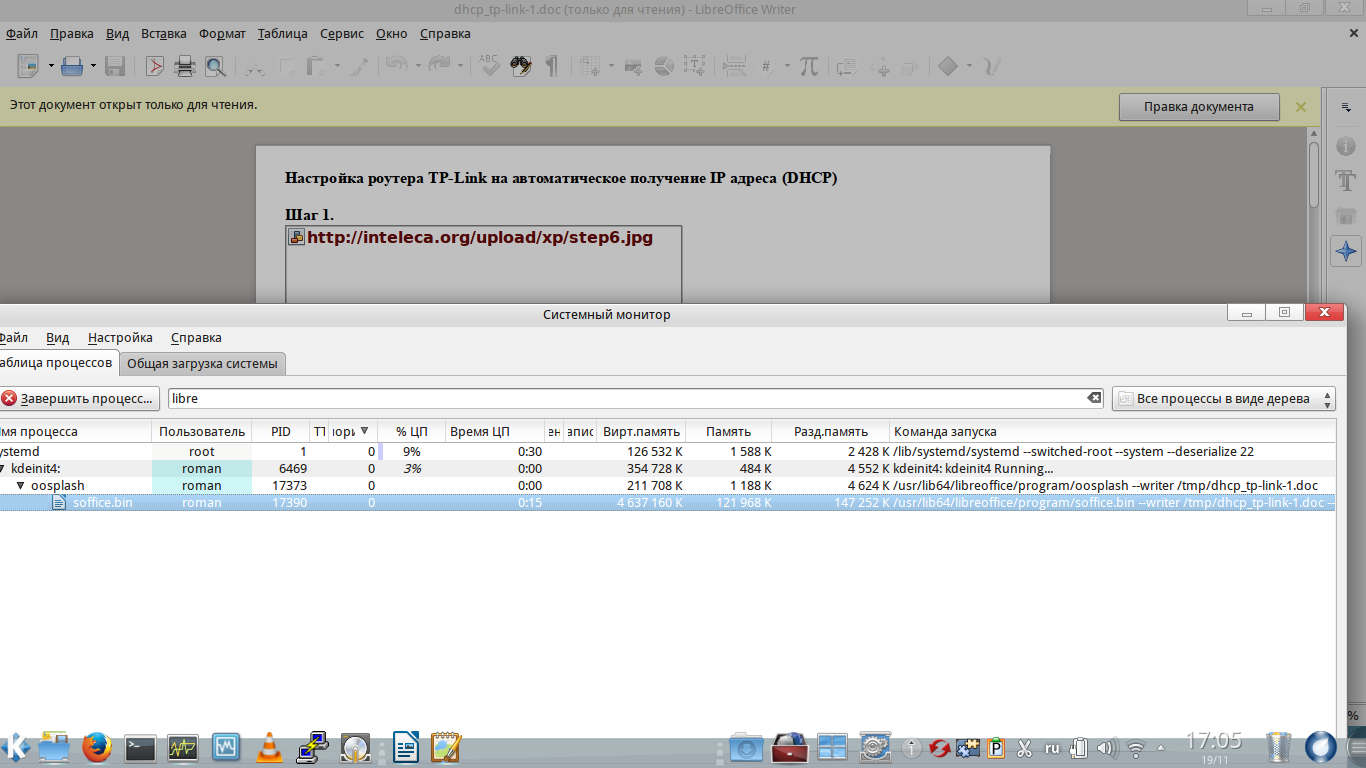Select the soffice.bin process row
This screenshot has height=768, width=1366.
coord(667,503)
